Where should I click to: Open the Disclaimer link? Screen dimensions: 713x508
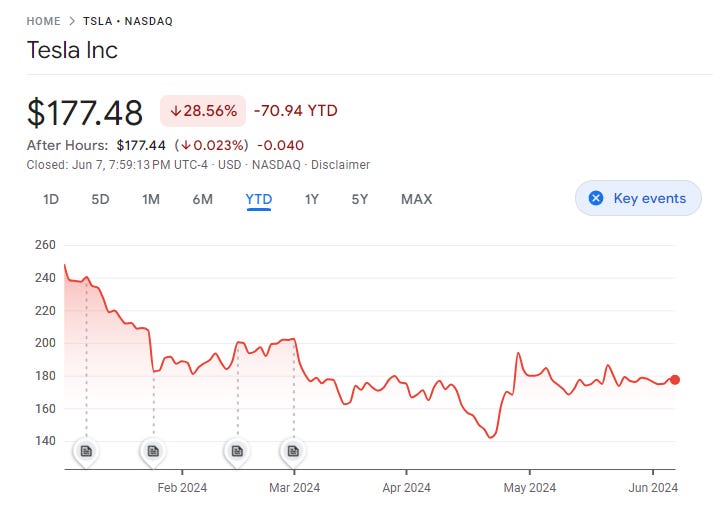[x=340, y=165]
